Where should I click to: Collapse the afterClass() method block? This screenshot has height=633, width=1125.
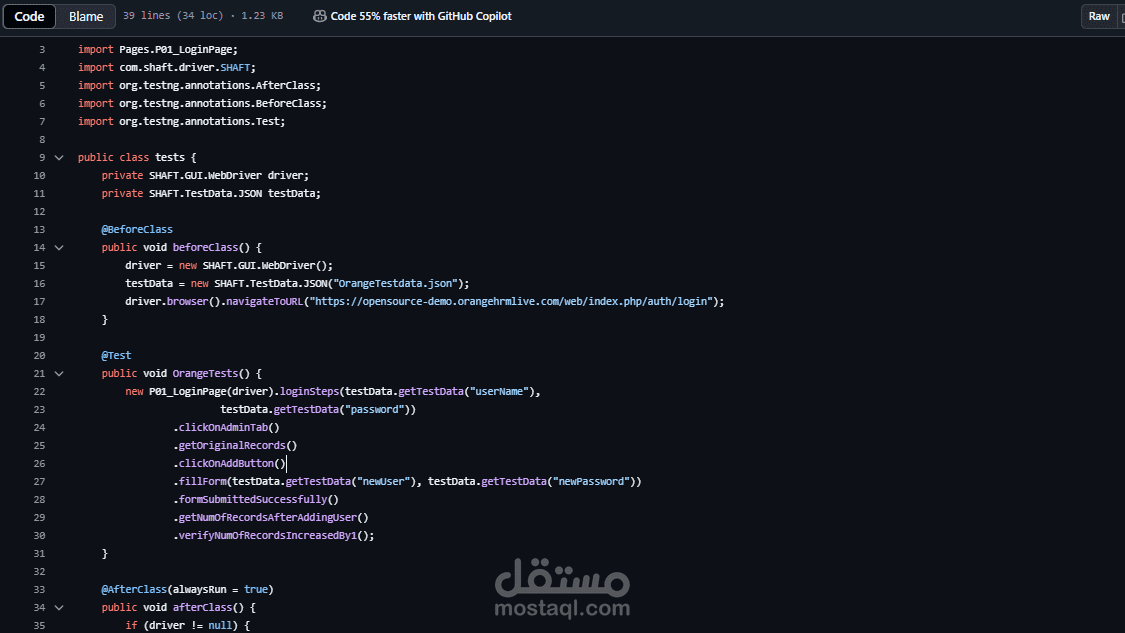point(59,607)
